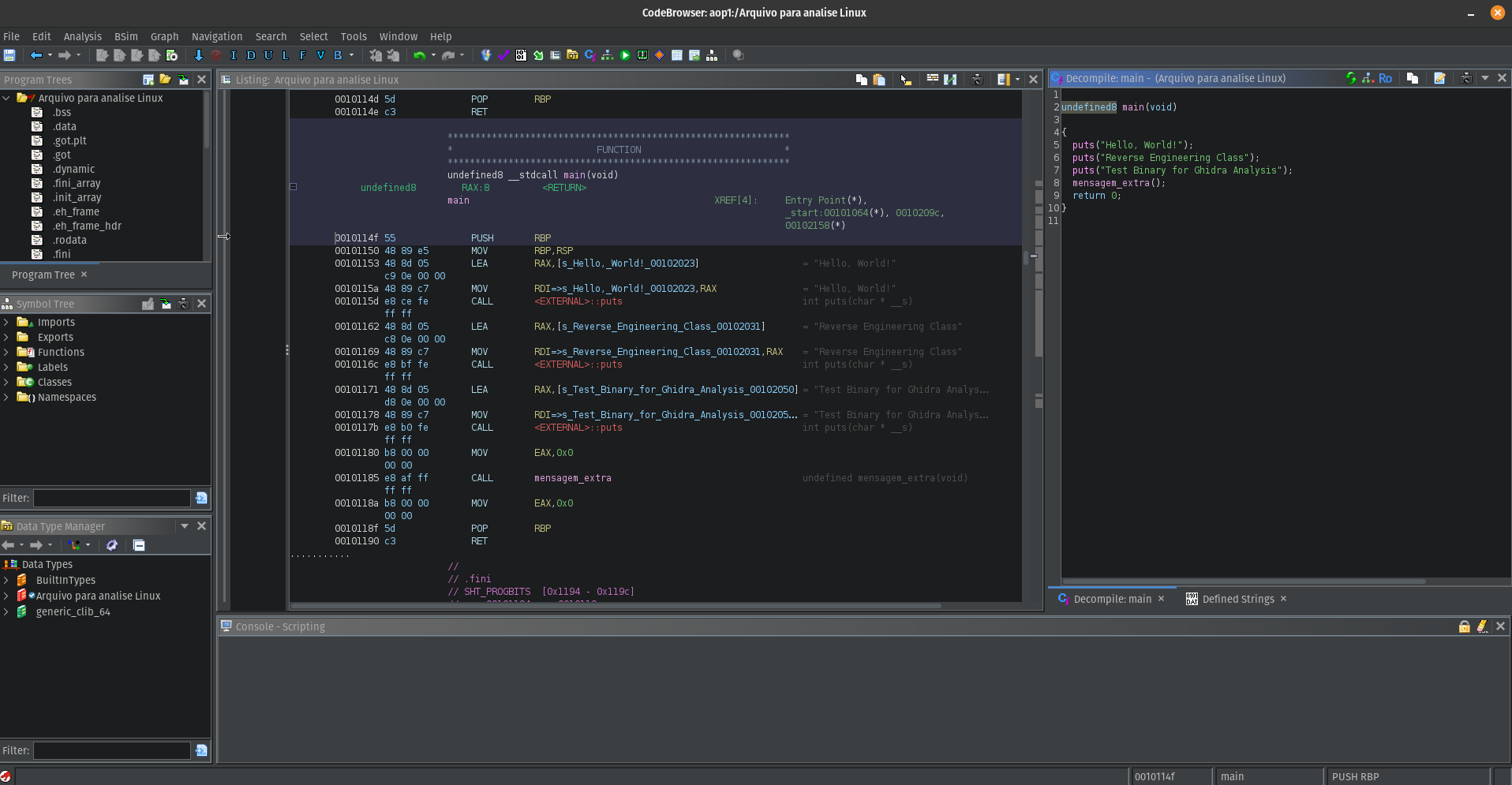The height and width of the screenshot is (785, 1512).
Task: Click inside the Symbol Tree filter field
Action: (110, 498)
